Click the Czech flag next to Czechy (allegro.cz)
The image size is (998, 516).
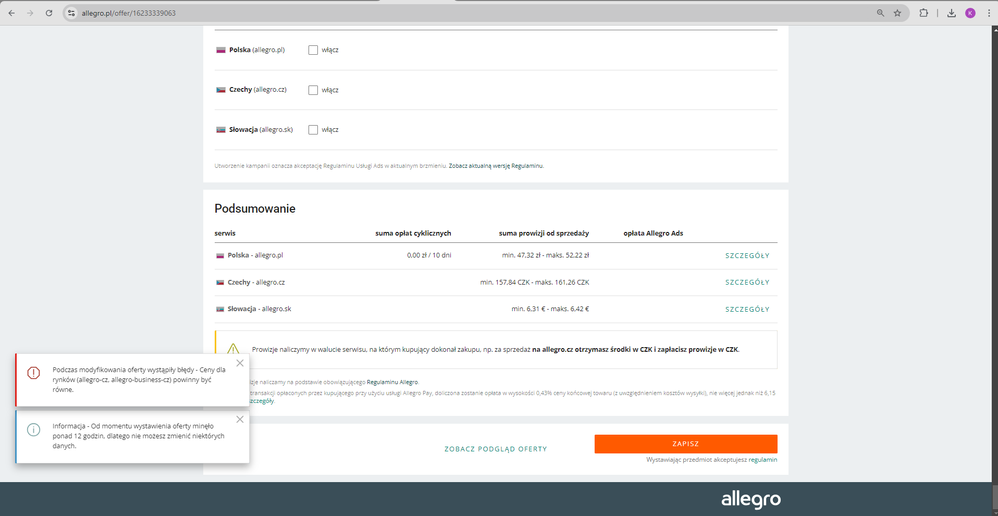[221, 90]
